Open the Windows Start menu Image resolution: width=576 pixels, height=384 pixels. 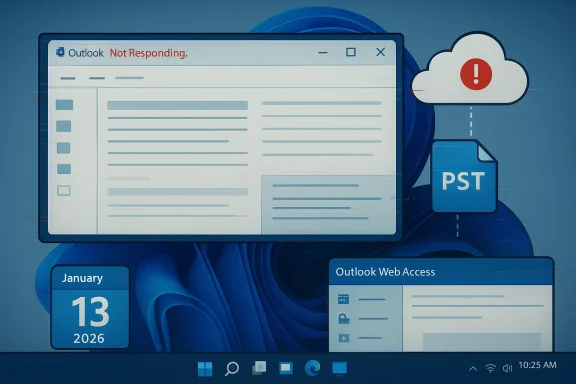pos(205,369)
